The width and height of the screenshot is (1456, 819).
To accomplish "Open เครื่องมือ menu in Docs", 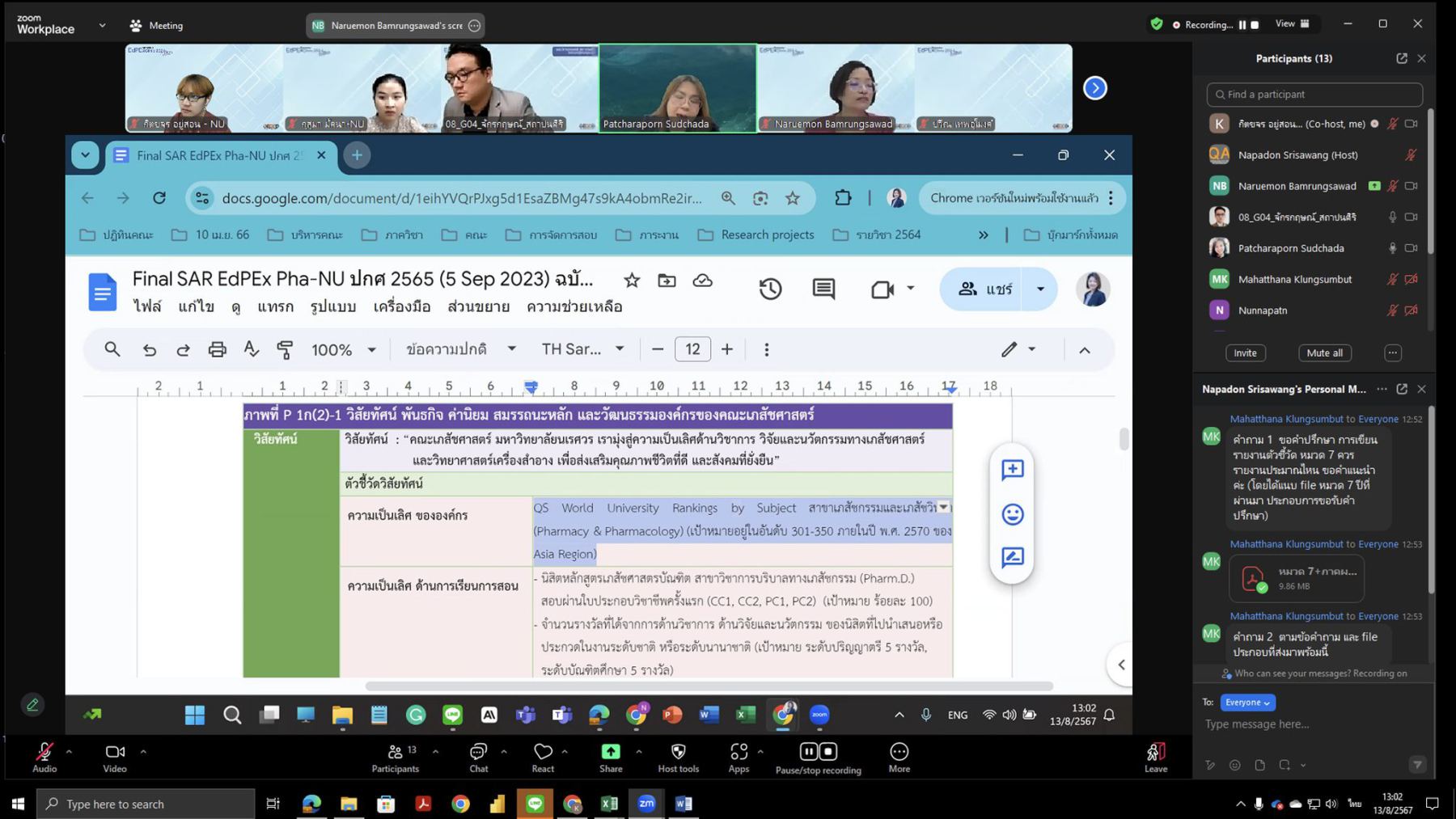I will 402,306.
